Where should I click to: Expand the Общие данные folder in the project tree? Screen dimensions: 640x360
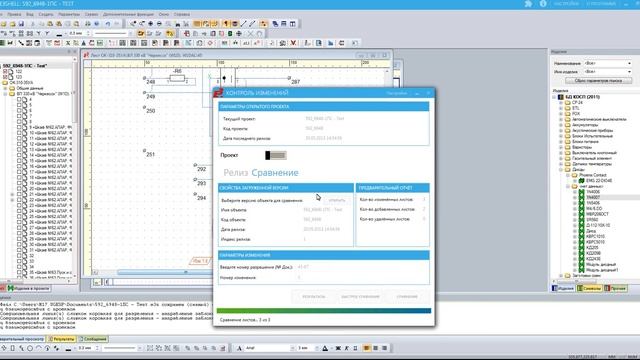(5, 88)
